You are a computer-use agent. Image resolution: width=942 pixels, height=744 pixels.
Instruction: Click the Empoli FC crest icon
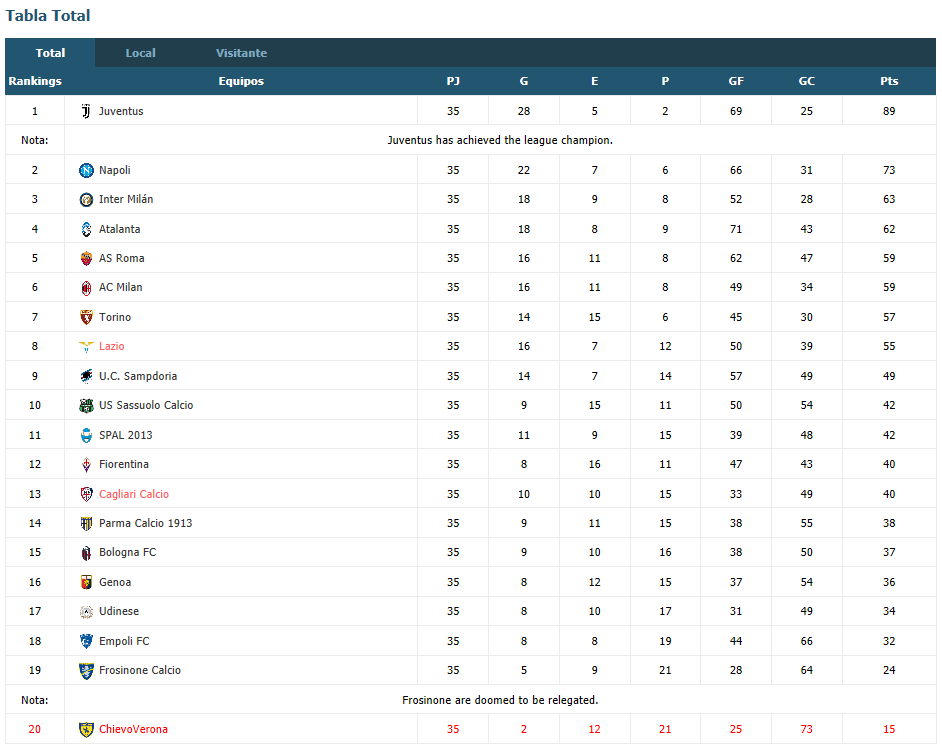(86, 641)
